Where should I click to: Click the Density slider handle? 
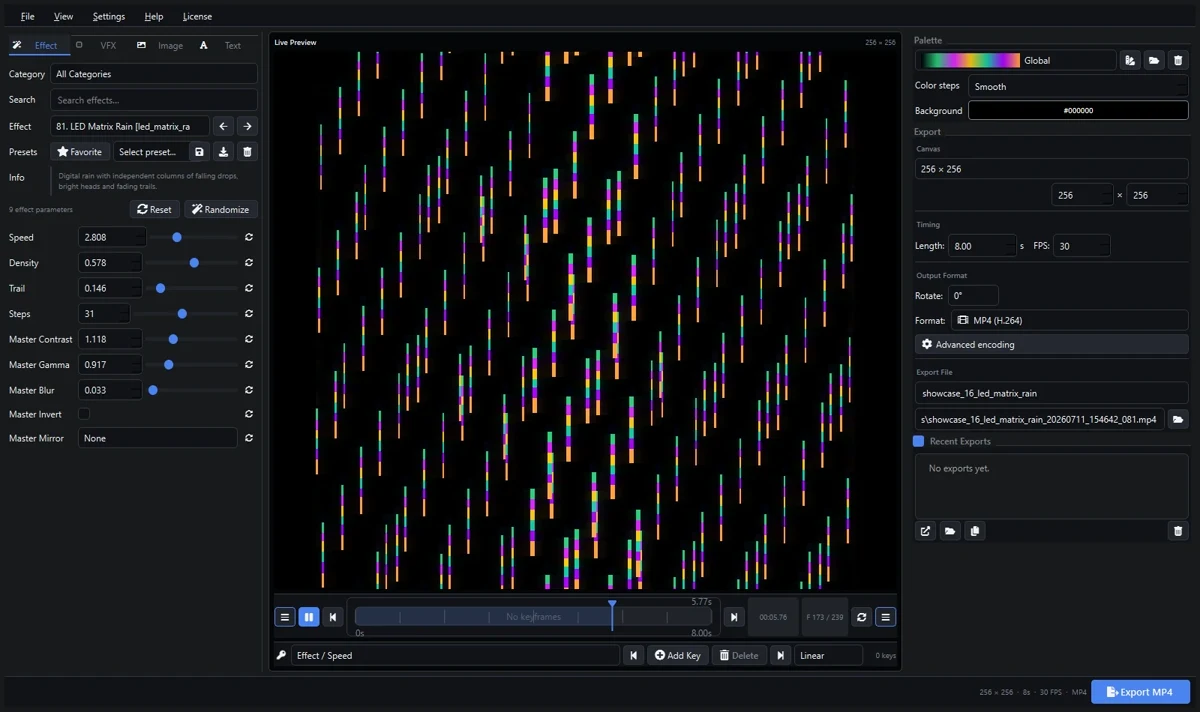[x=194, y=263]
